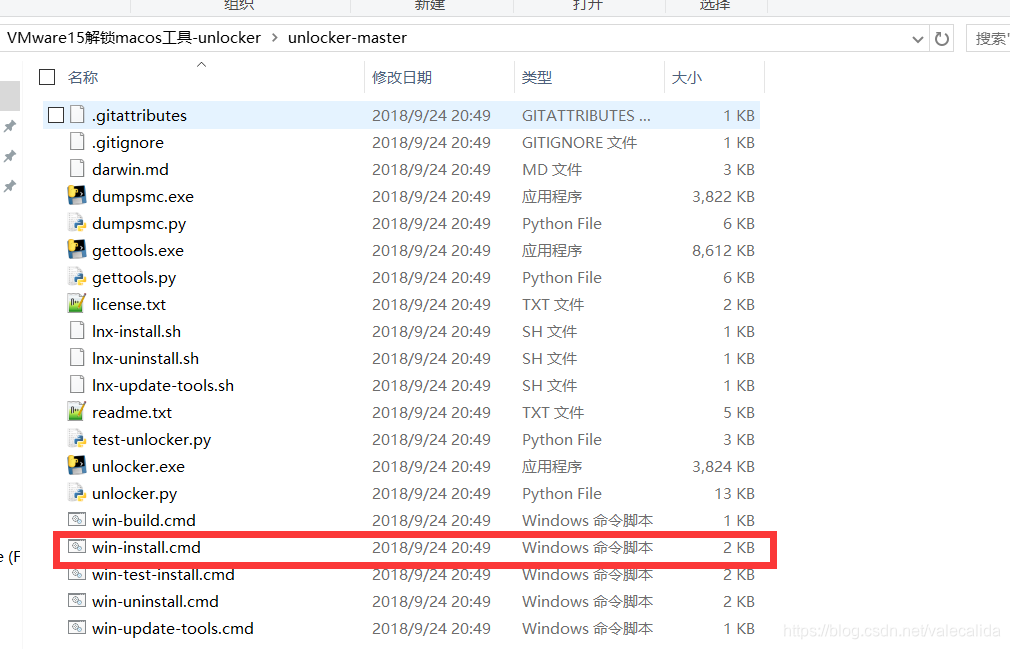1010x649 pixels.
Task: Select the win-test-install.cmd file name
Action: 163,574
